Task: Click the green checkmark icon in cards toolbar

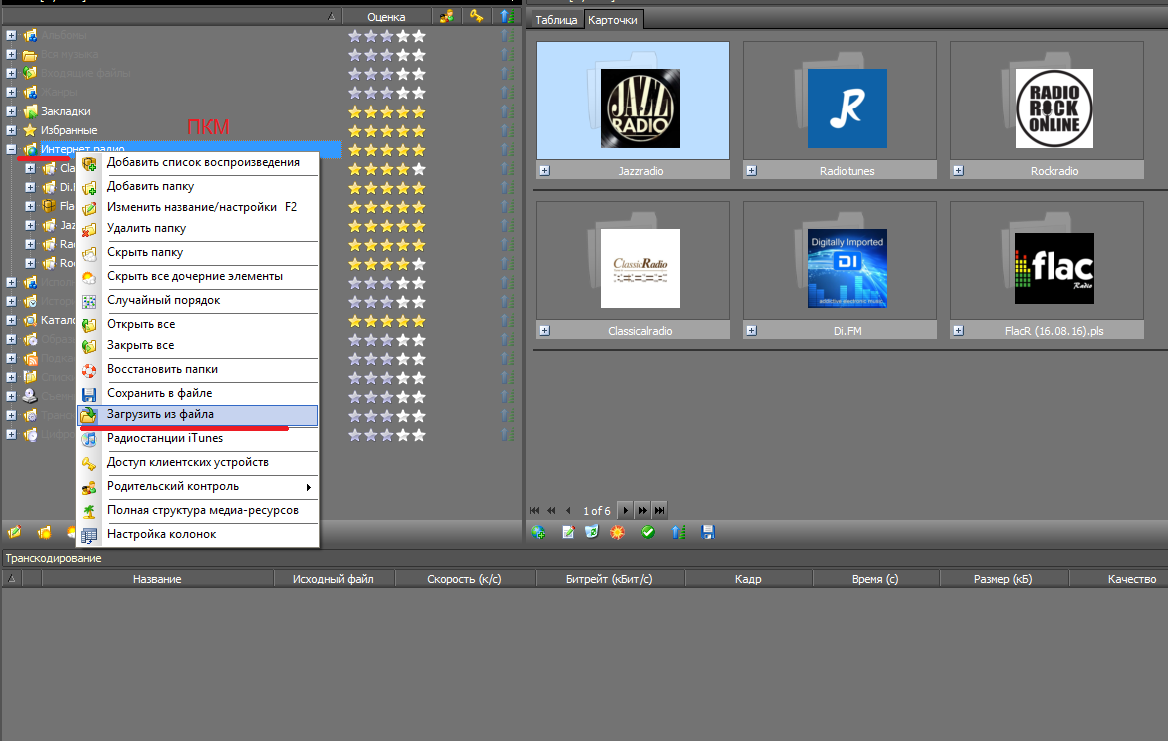Action: [647, 533]
